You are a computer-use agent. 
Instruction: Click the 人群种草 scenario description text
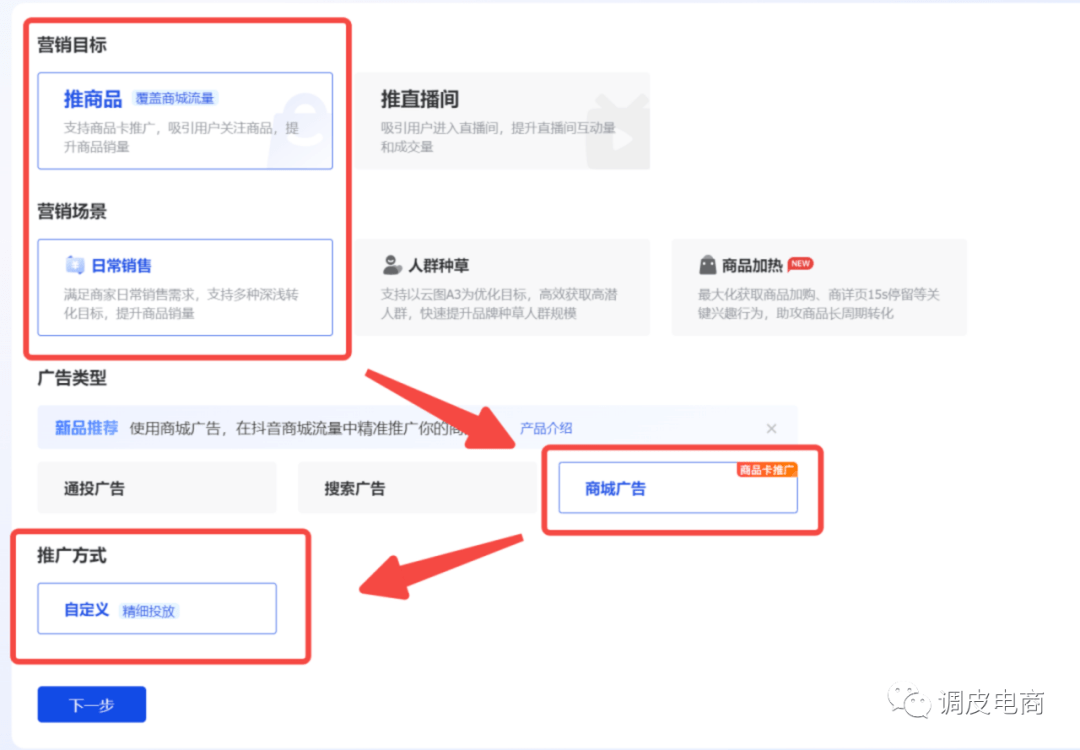pyautogui.click(x=494, y=304)
